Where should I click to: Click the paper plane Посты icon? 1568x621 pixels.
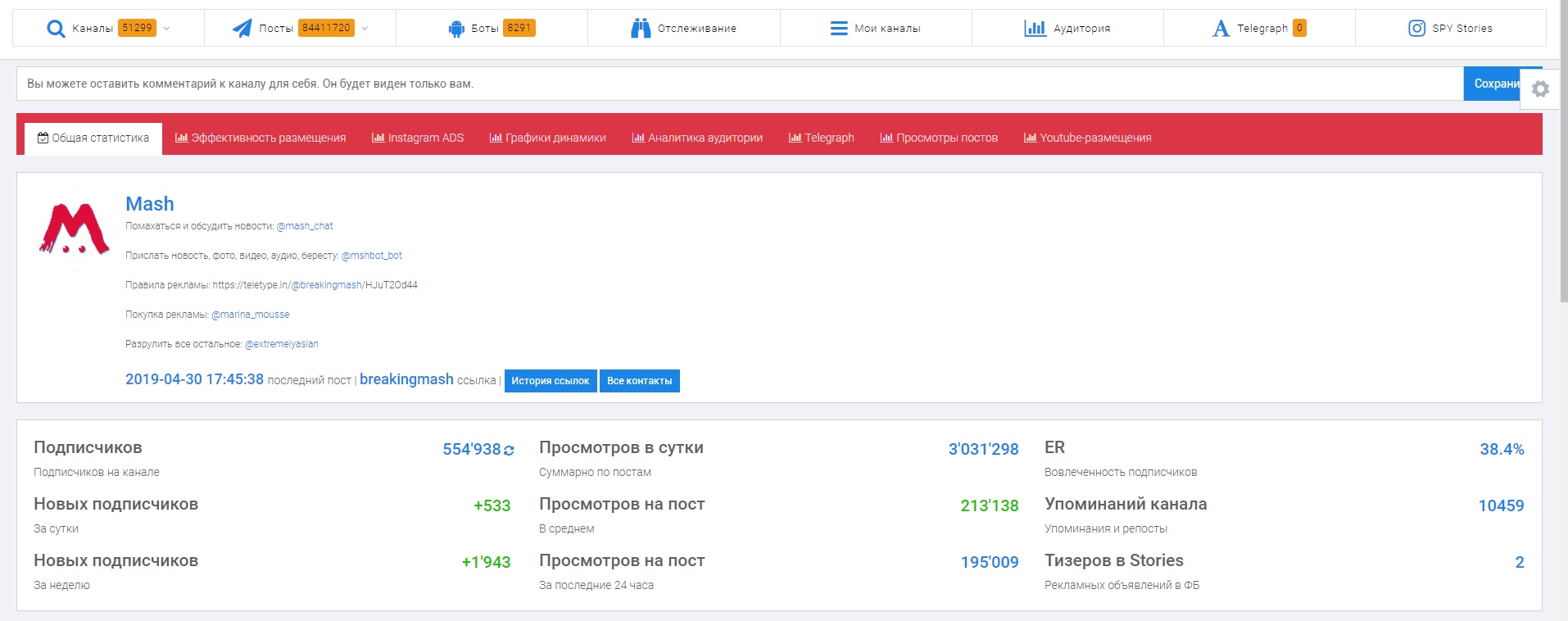point(242,29)
